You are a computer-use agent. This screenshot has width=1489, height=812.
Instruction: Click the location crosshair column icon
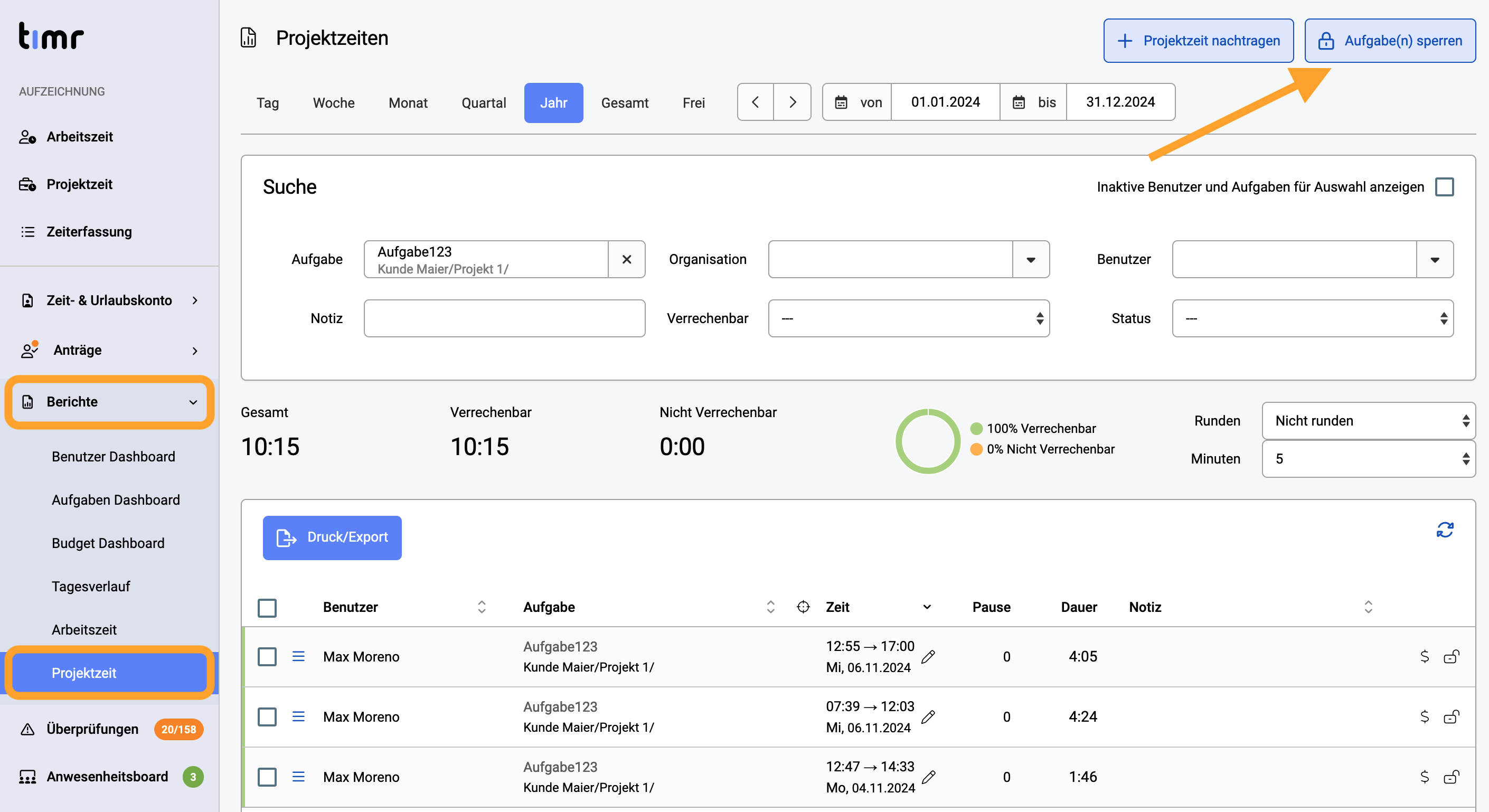803,607
